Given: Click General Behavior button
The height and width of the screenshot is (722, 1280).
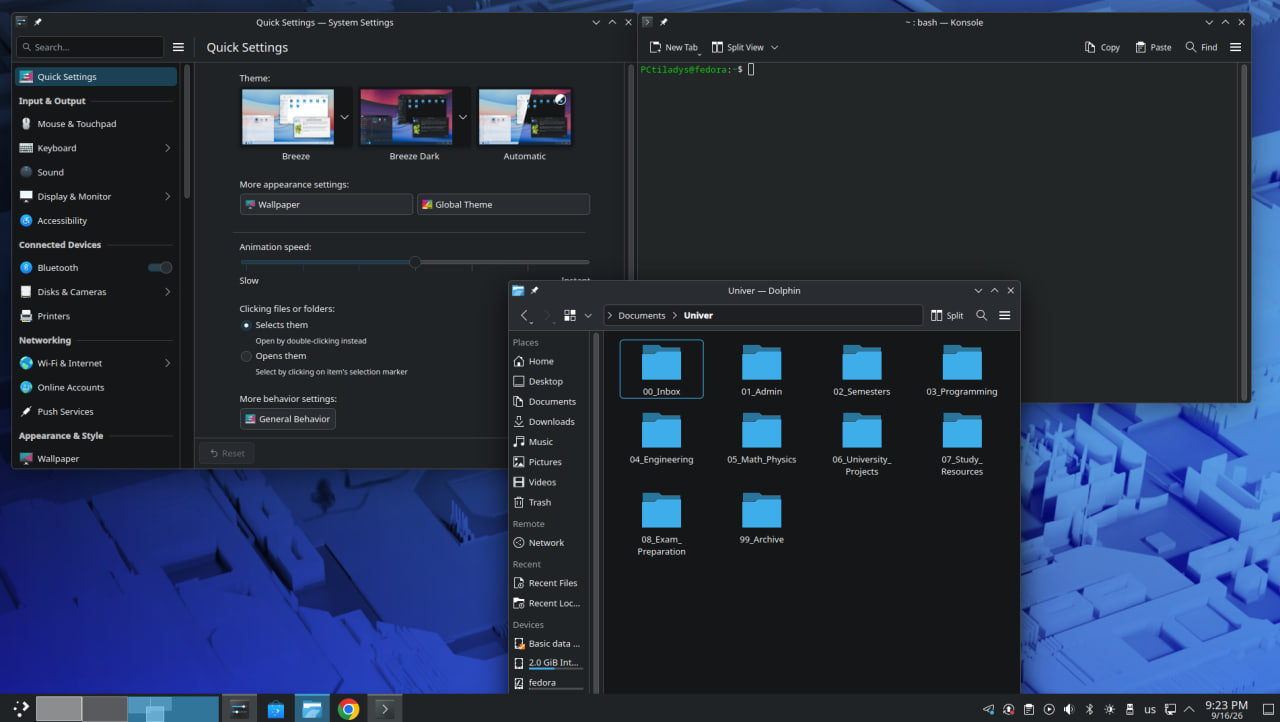Looking at the screenshot, I should click(288, 419).
